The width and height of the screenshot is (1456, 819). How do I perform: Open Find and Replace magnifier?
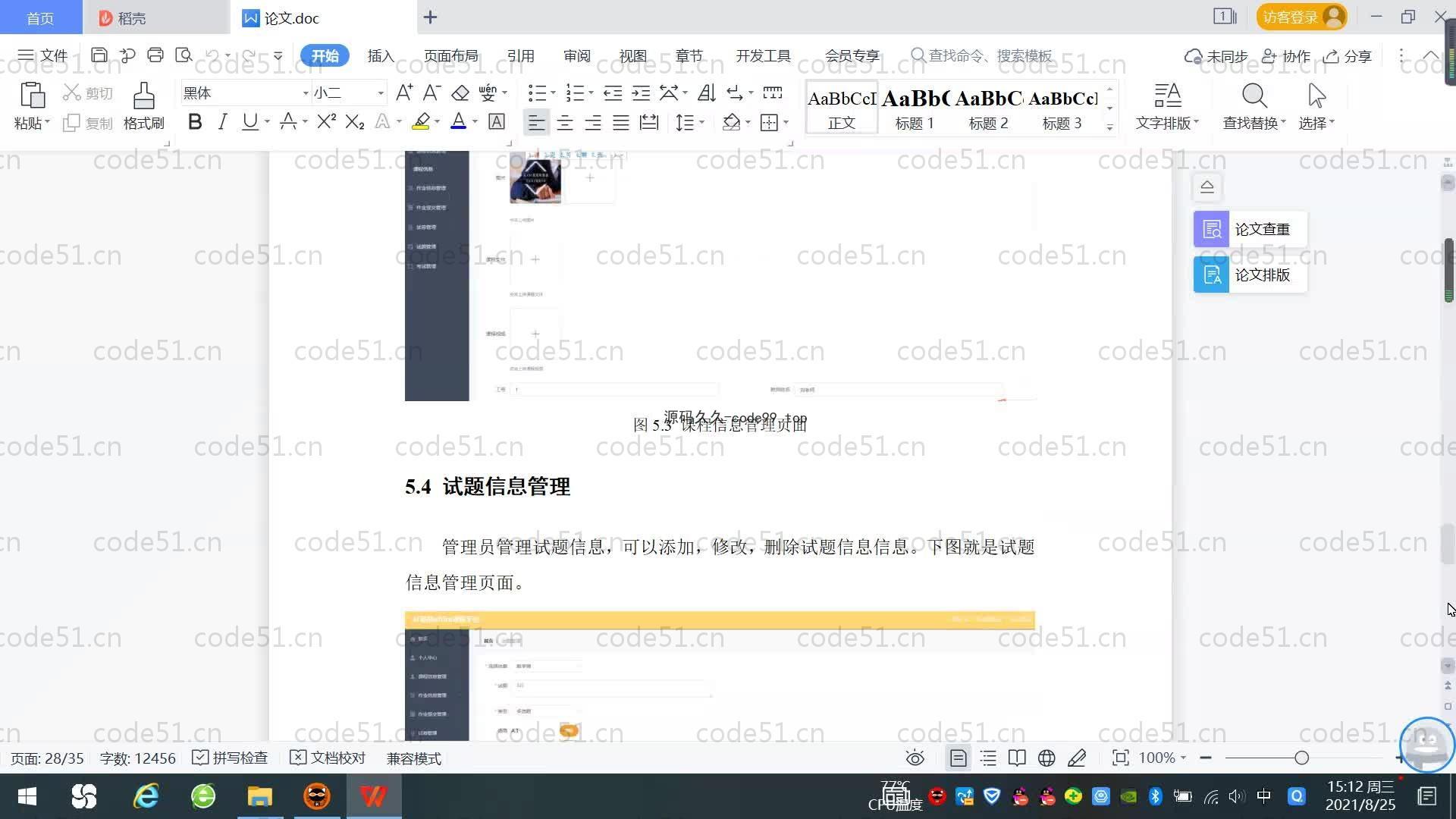coord(1254,96)
